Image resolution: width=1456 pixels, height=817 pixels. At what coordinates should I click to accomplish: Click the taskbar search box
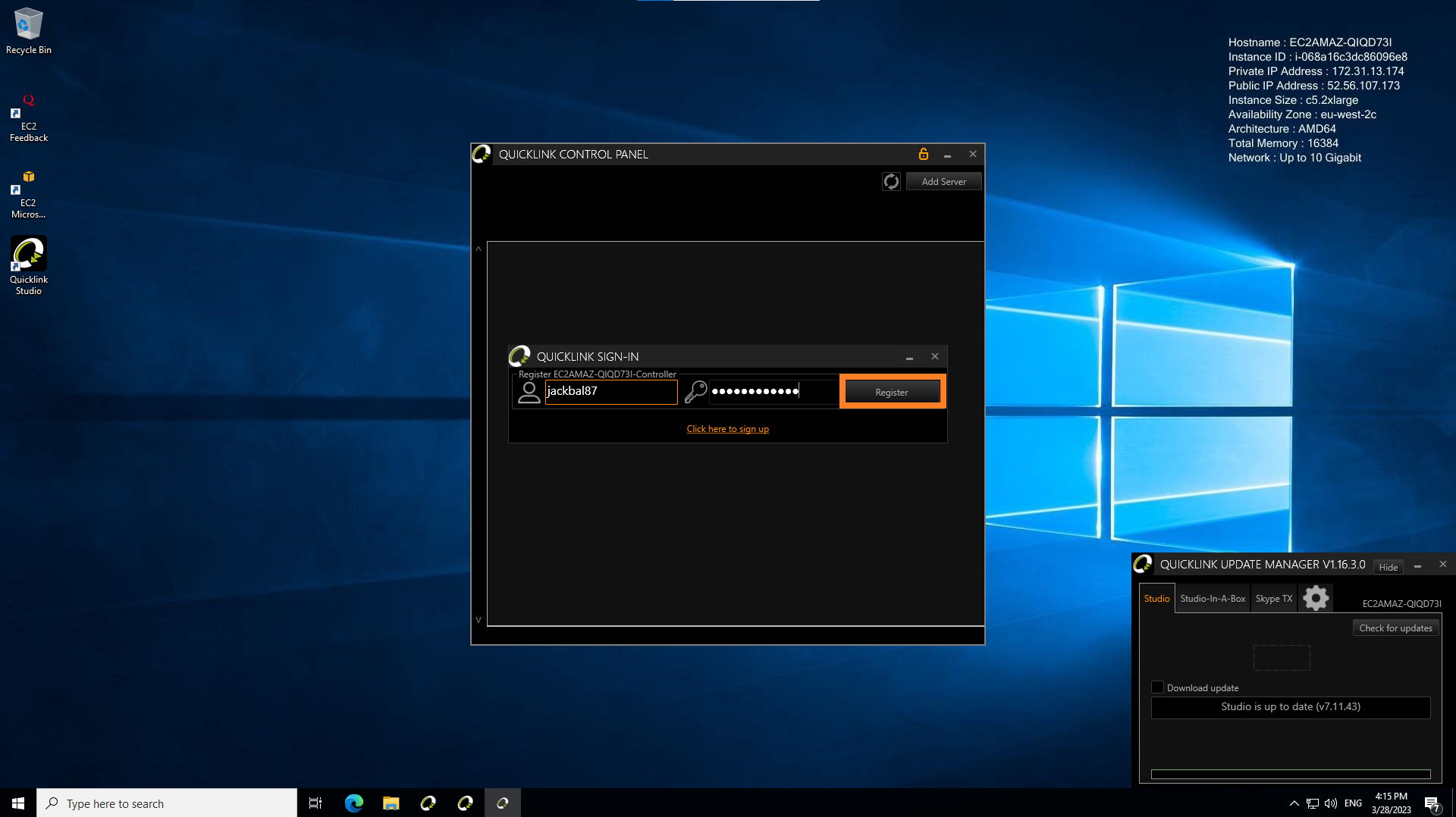167,803
